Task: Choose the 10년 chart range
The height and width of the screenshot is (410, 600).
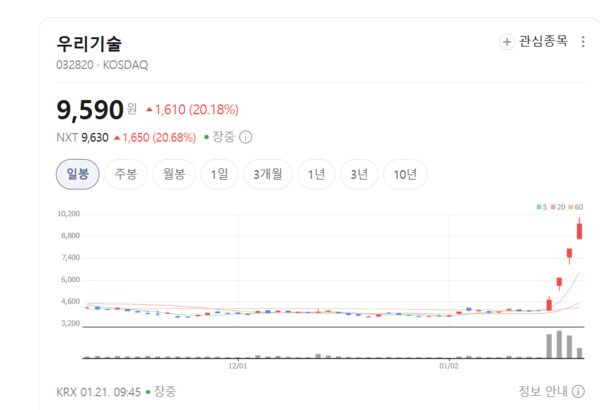Action: click(x=405, y=175)
